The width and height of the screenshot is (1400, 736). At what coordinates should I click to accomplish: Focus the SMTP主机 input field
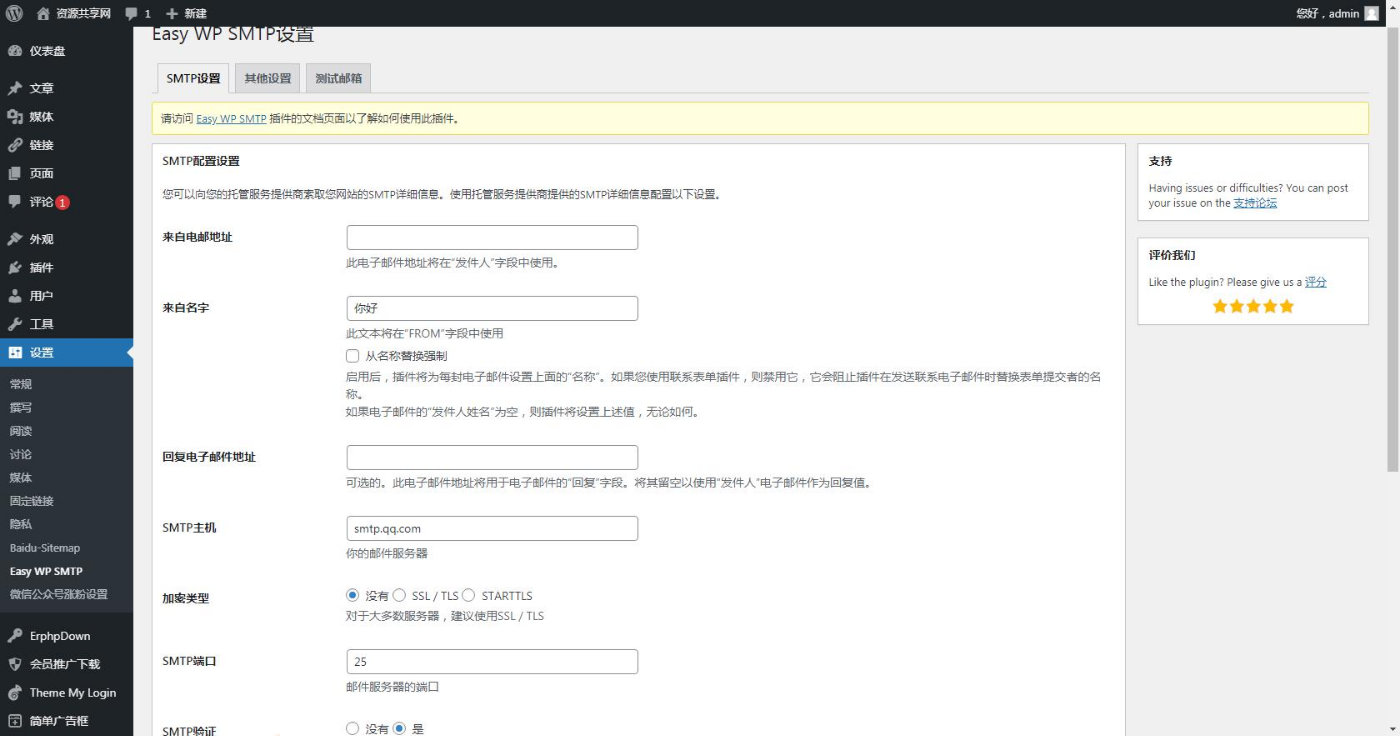[492, 528]
